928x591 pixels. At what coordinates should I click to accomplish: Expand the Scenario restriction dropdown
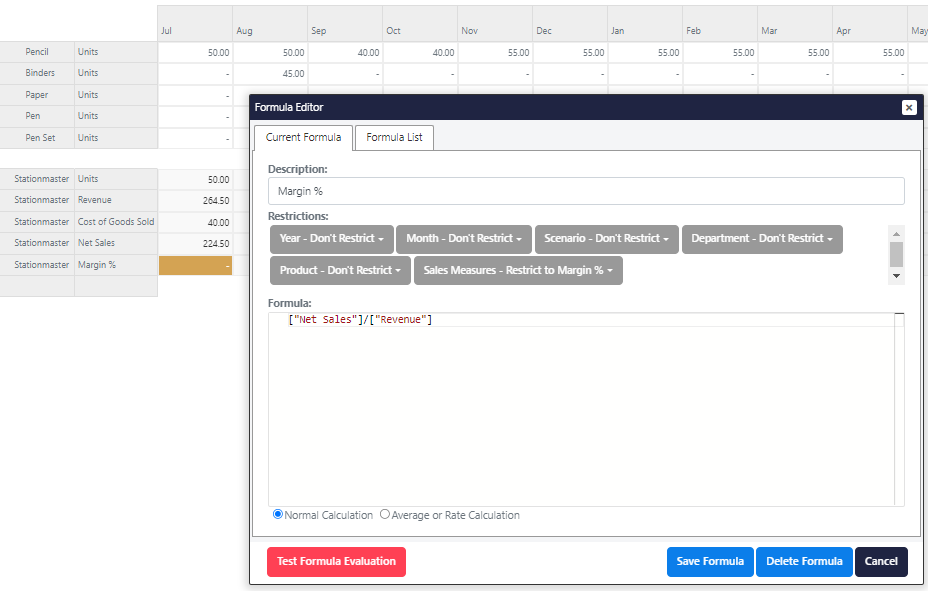(607, 239)
